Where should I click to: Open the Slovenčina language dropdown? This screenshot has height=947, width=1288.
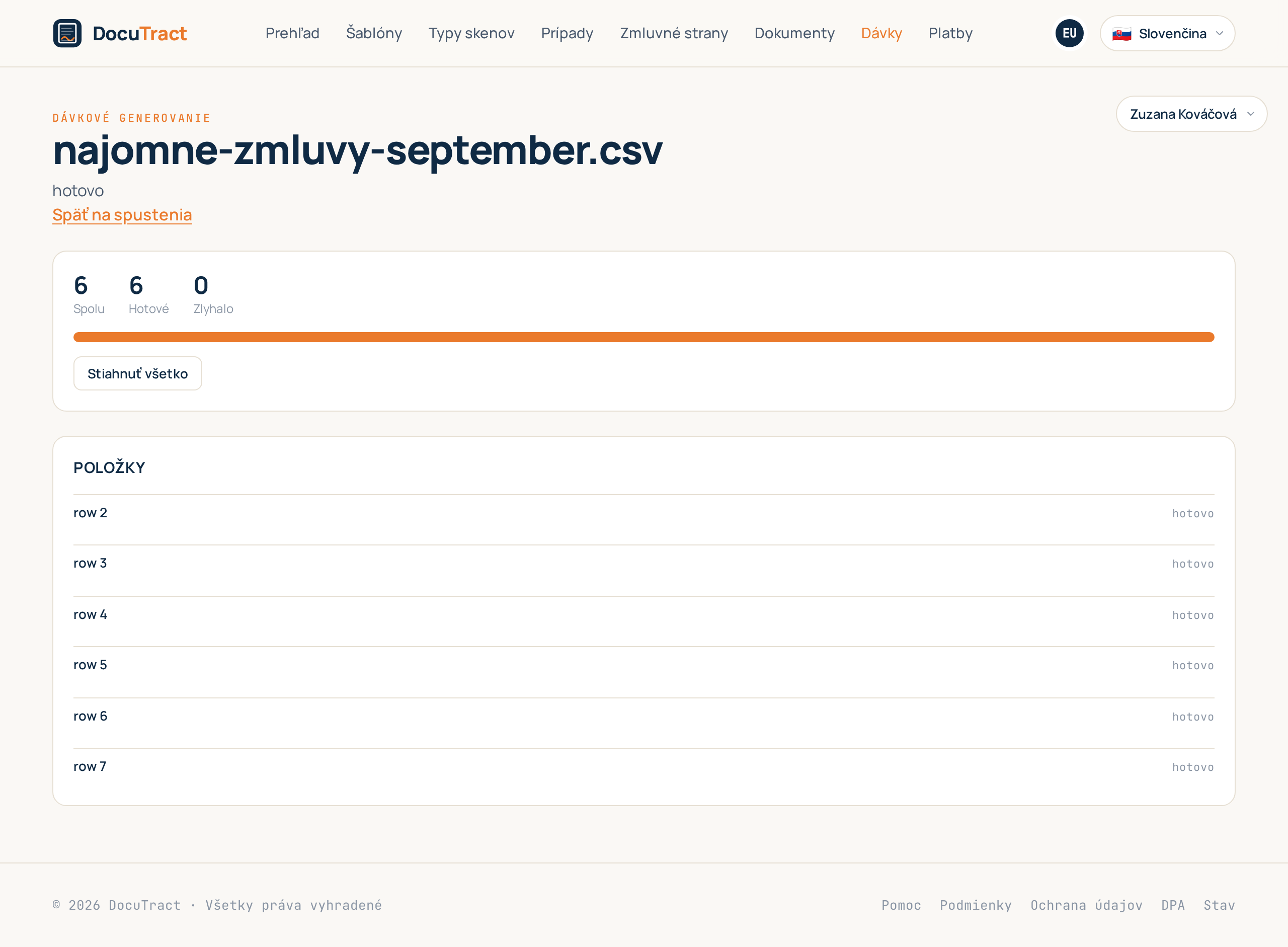(x=1167, y=33)
